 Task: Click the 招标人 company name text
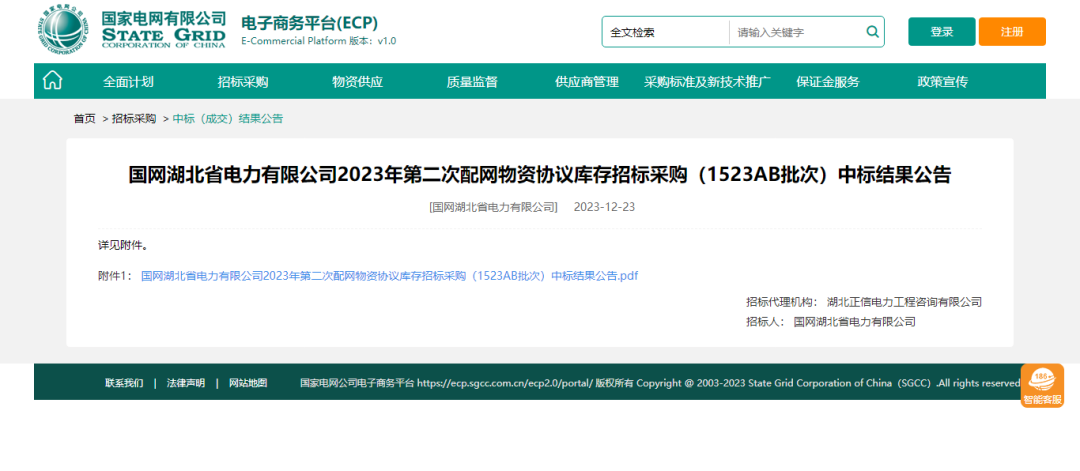855,321
